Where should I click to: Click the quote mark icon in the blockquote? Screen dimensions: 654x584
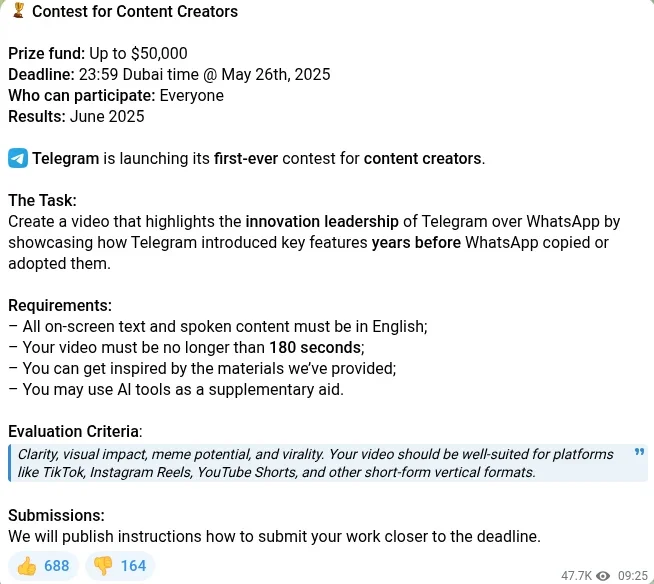tap(639, 452)
